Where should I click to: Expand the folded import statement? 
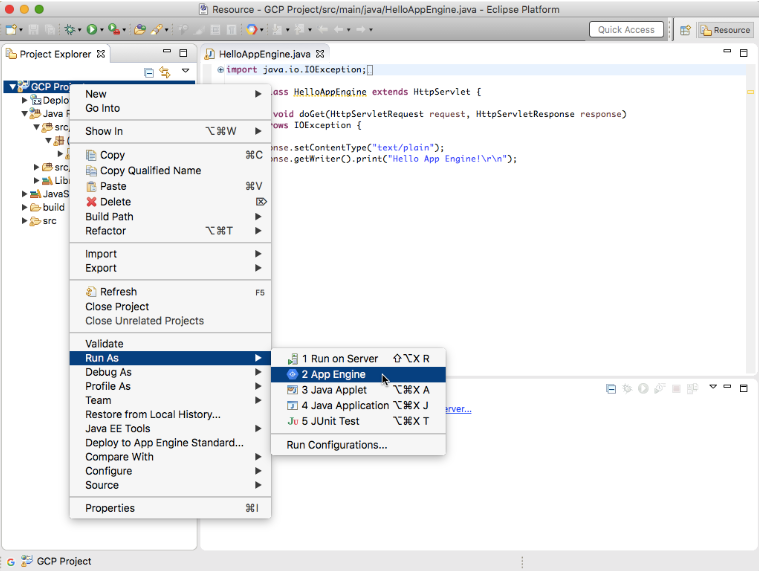pos(220,70)
